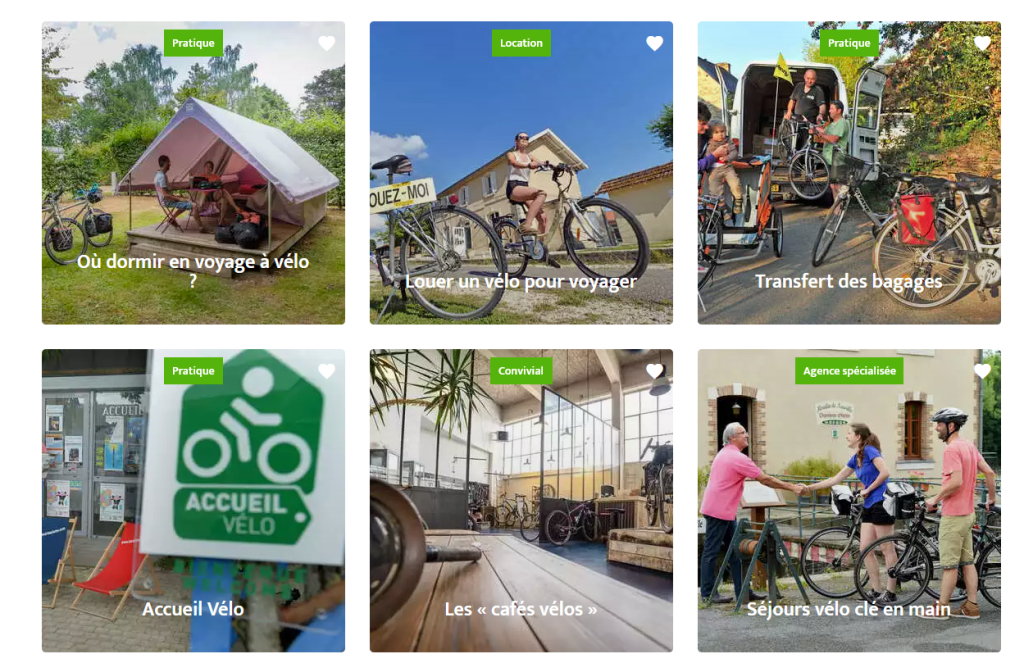This screenshot has width=1024, height=663.
Task: Save "Séjours vélo clé en main" via heart
Action: pos(982,371)
